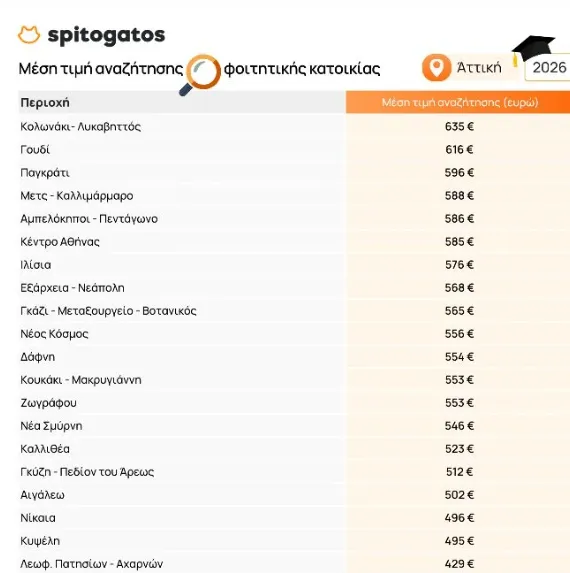Click the Εξάρχεια - Νεάπολη entry
This screenshot has width=570, height=573.
point(72,288)
